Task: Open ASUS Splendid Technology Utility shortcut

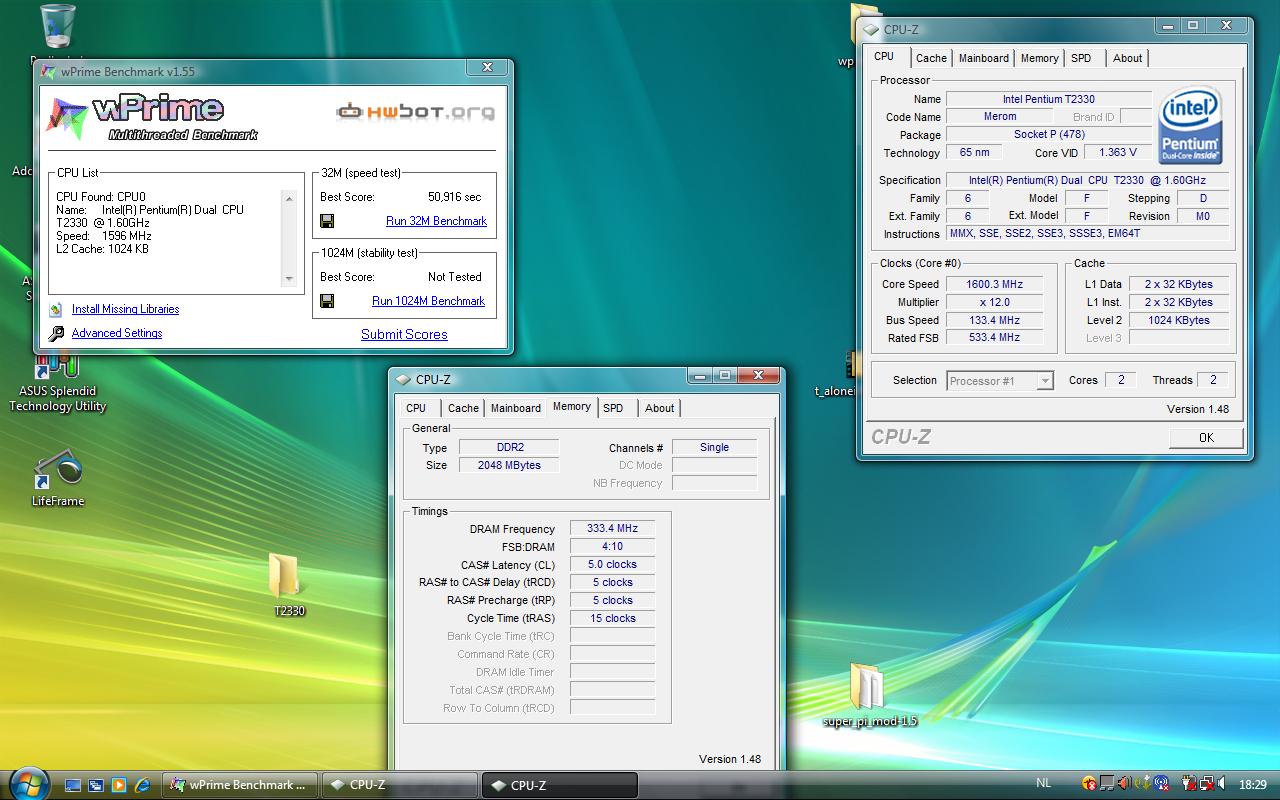Action: pos(57,382)
